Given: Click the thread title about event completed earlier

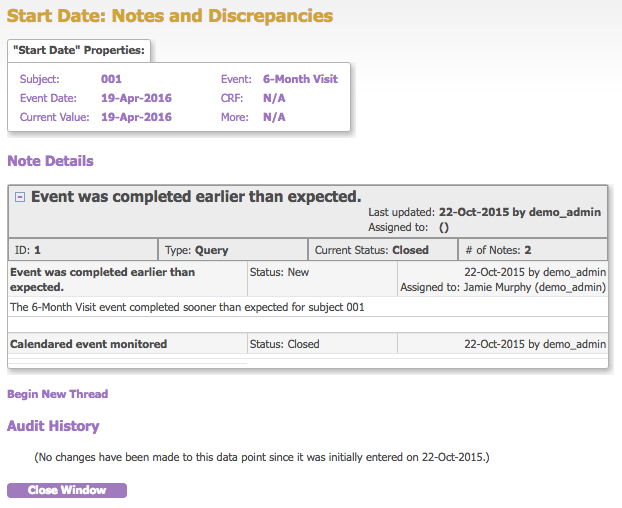Looking at the screenshot, I should coord(196,197).
